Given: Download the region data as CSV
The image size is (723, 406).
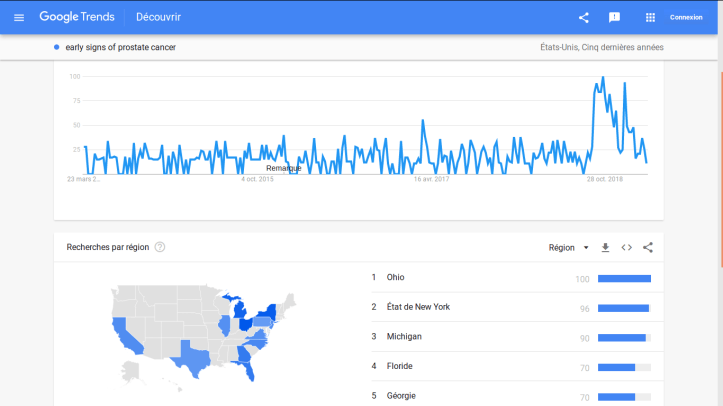Looking at the screenshot, I should click(605, 248).
